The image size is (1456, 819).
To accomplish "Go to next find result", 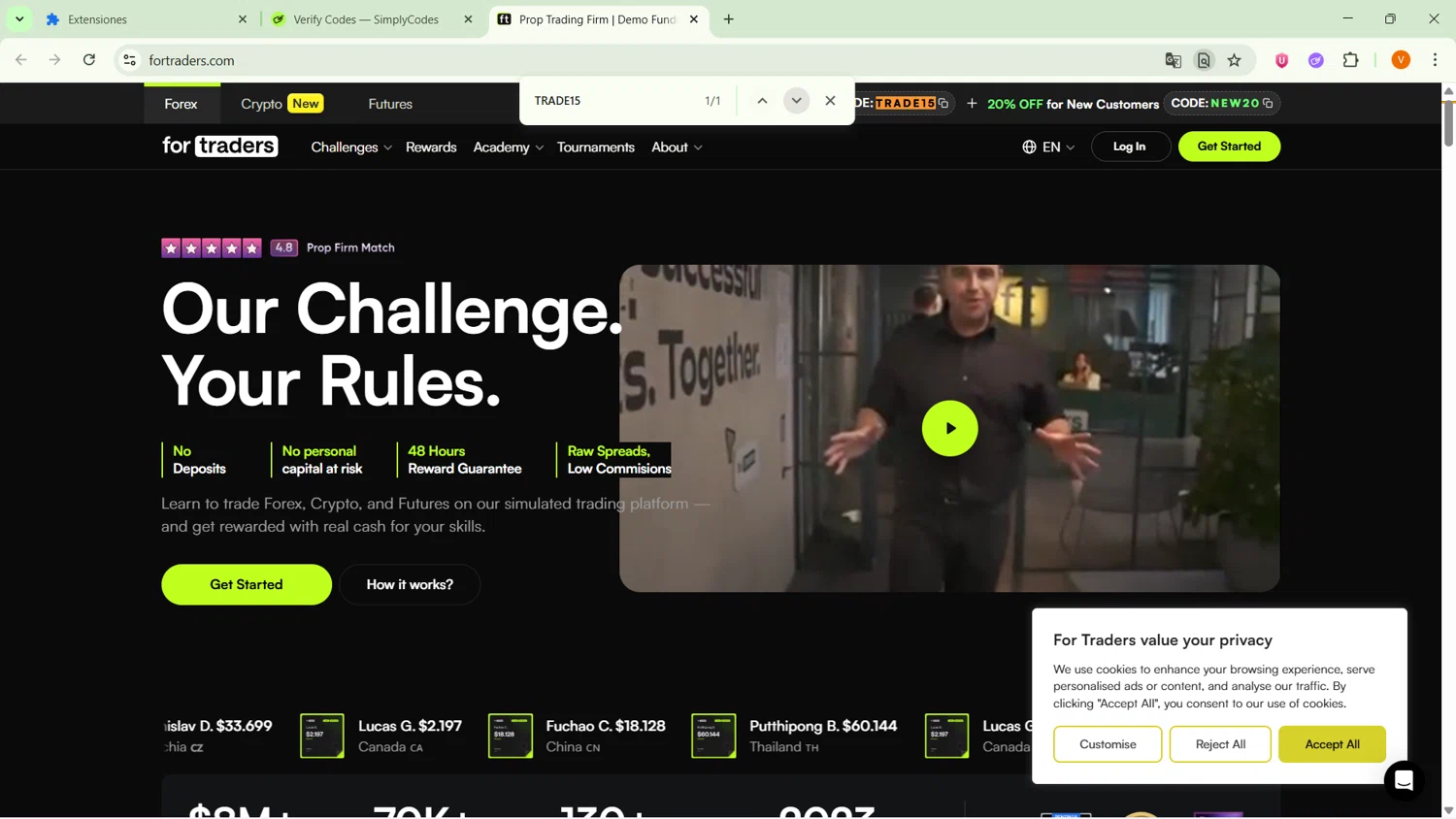I will (x=796, y=101).
